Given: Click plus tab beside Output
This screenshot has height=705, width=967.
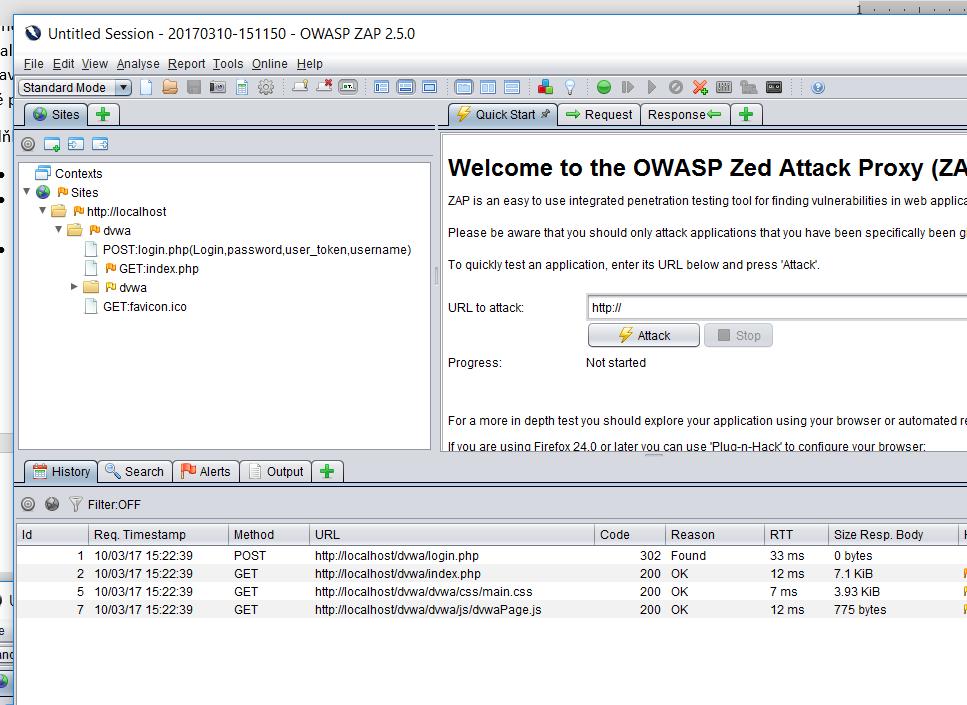Looking at the screenshot, I should click(327, 472).
